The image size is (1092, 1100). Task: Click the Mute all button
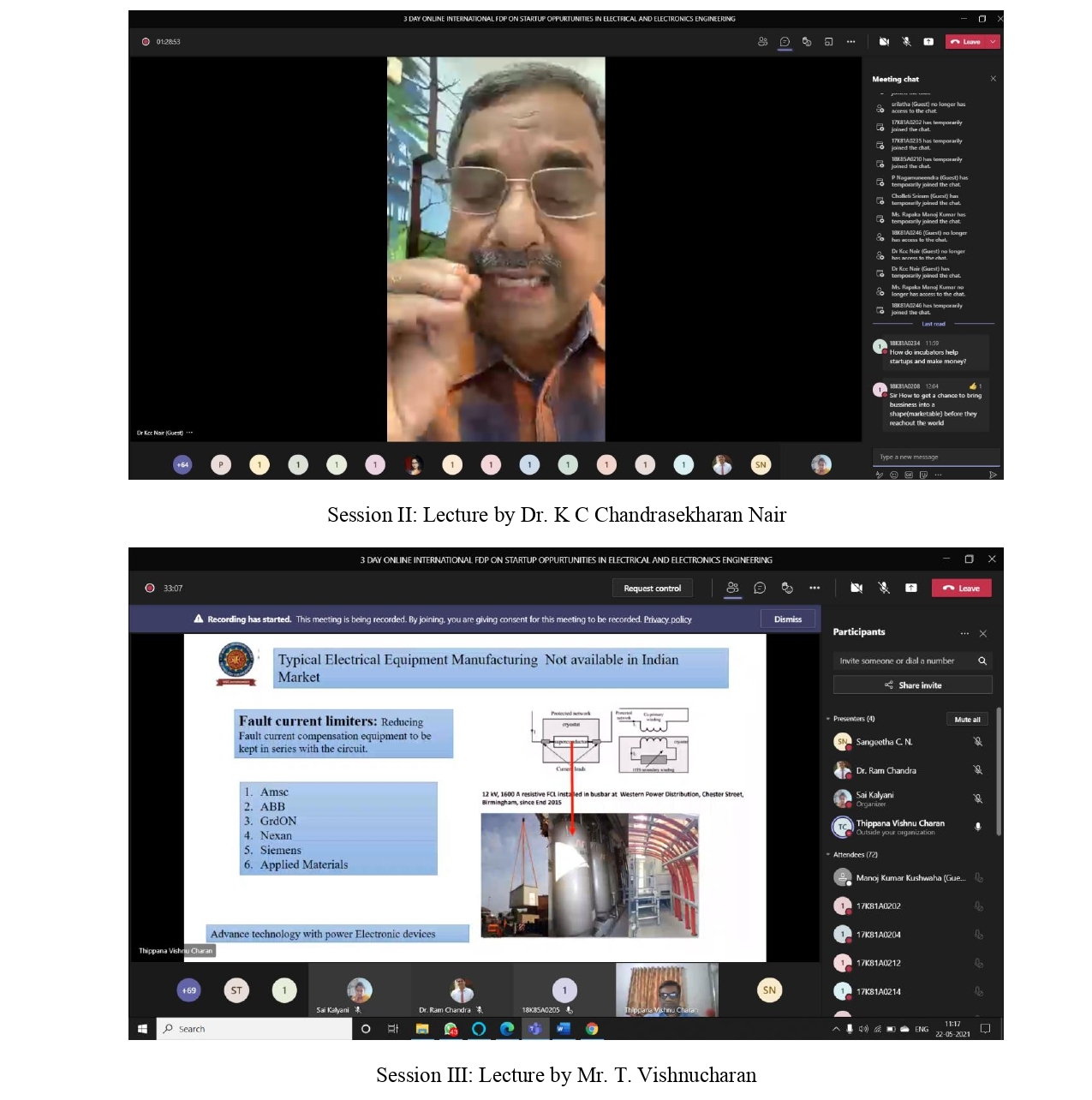(x=967, y=719)
